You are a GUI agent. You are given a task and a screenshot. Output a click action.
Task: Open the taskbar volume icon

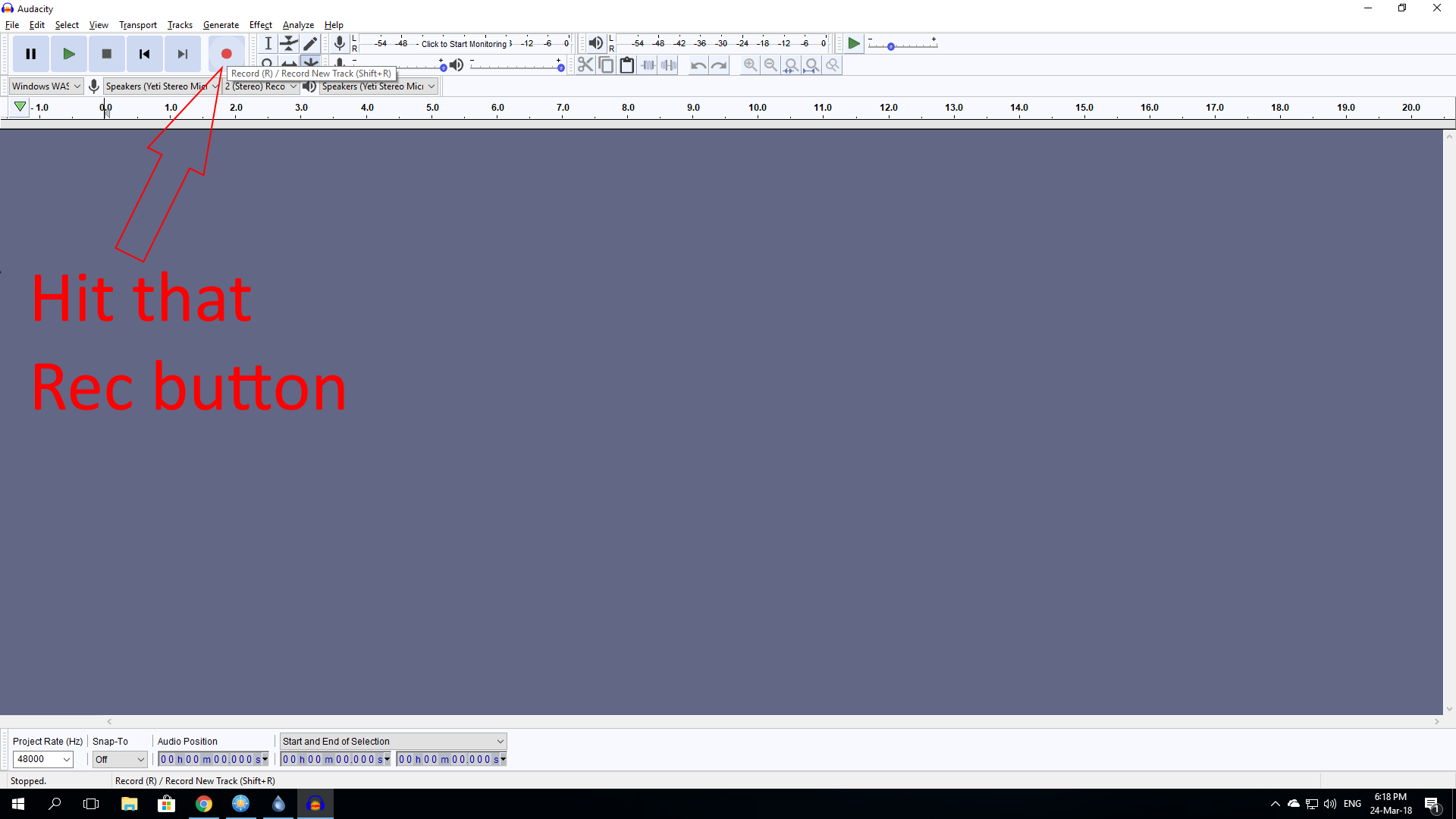(x=1330, y=804)
